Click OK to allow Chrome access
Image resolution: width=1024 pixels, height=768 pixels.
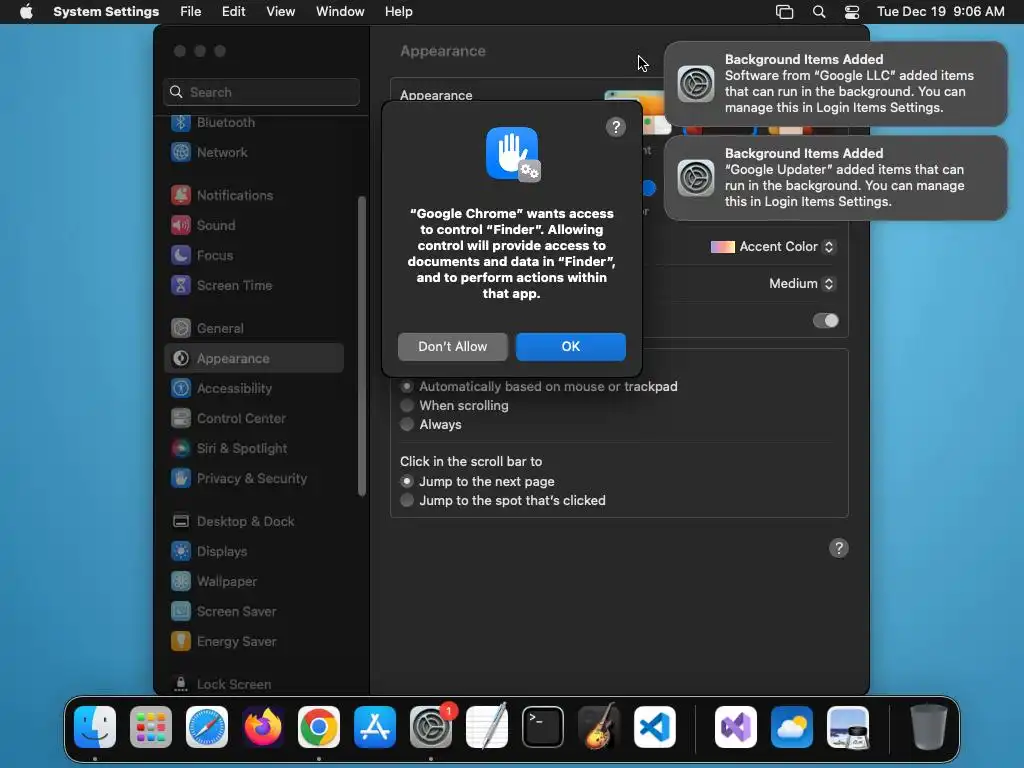pyautogui.click(x=571, y=347)
